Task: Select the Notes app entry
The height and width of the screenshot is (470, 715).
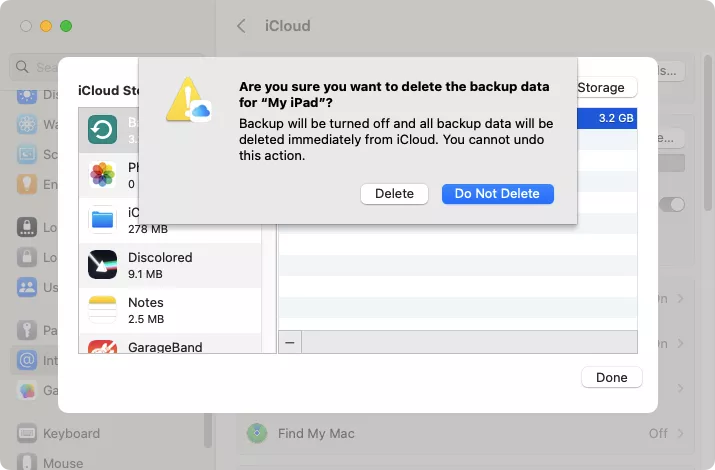Action: click(x=145, y=310)
